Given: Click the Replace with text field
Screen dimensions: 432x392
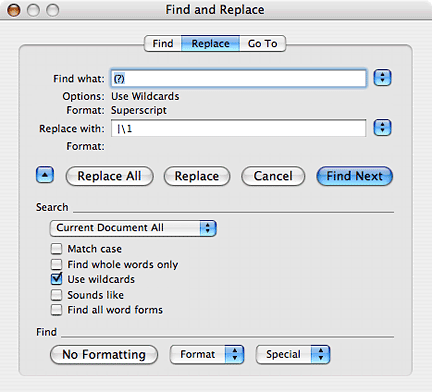Looking at the screenshot, I should [238, 128].
